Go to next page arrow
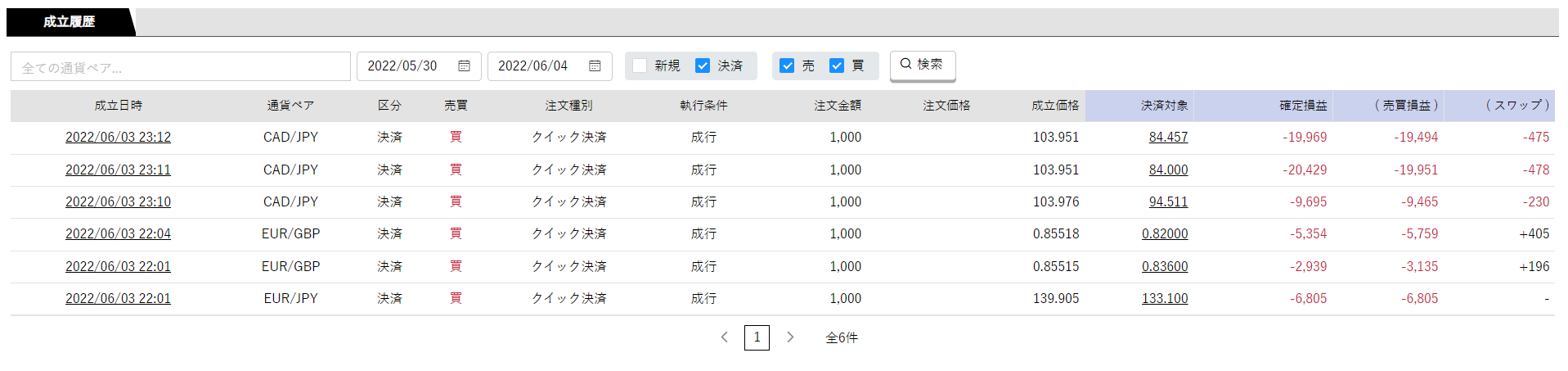The width and height of the screenshot is (1568, 371). tap(790, 337)
